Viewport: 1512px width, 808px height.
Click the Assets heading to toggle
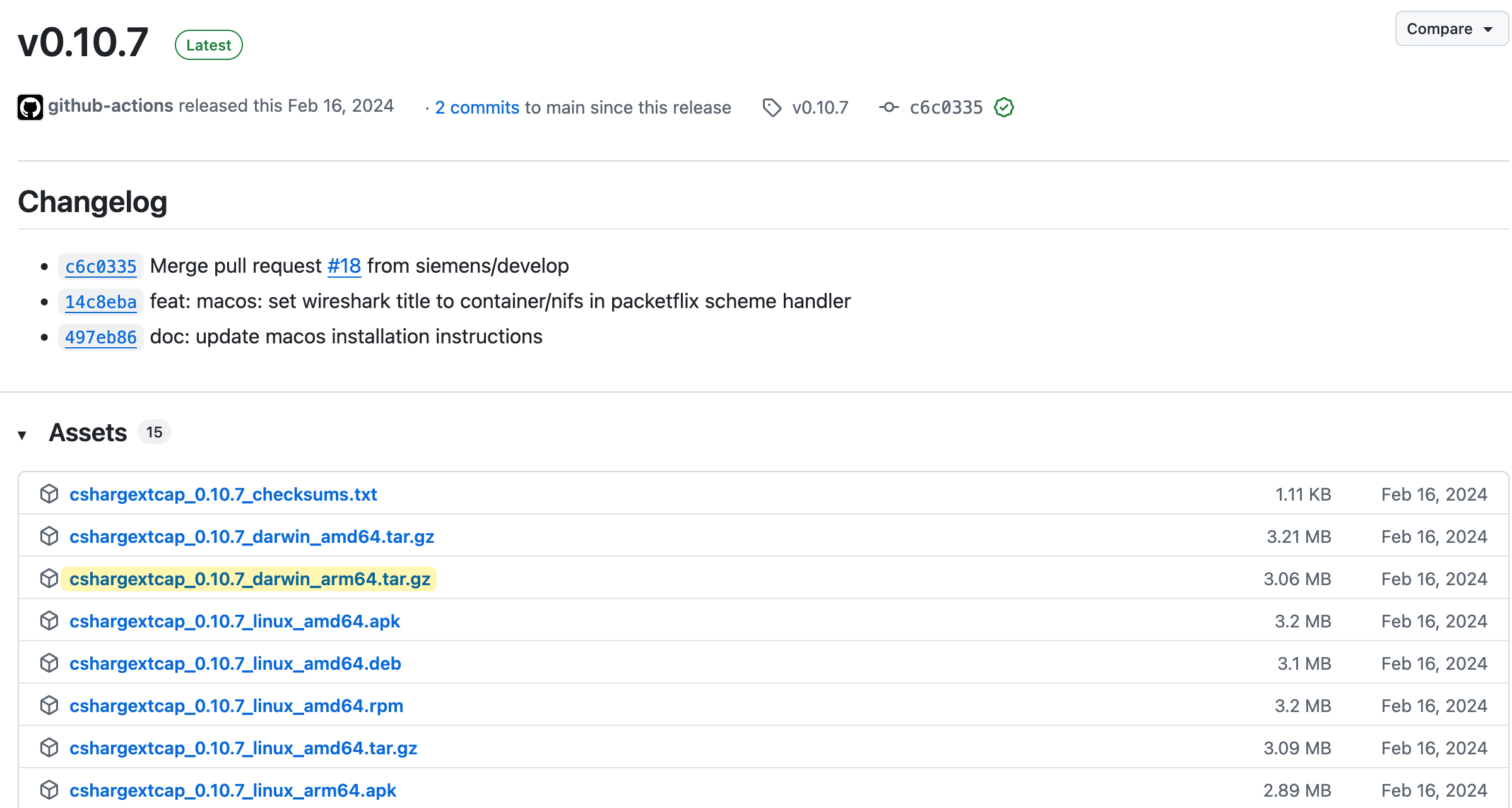point(88,433)
